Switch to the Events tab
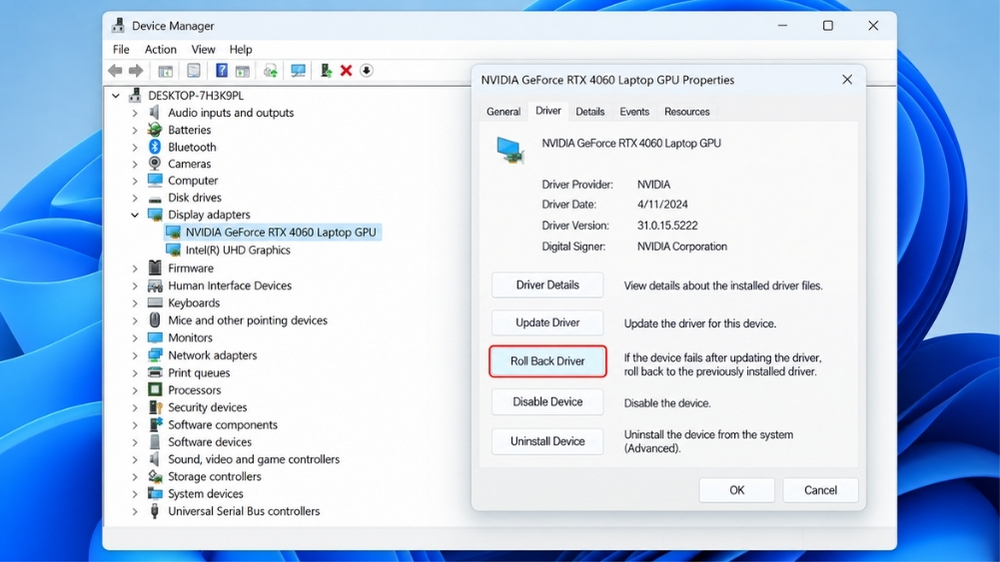 tap(635, 112)
